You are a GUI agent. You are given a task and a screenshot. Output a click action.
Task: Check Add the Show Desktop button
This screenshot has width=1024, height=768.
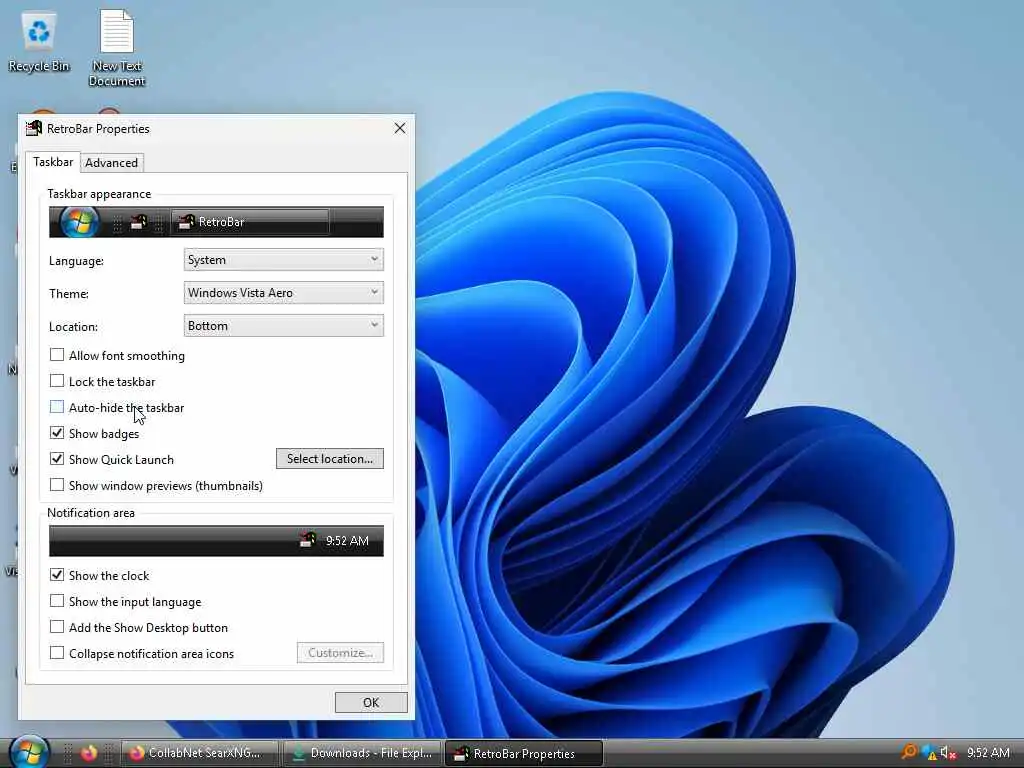tap(57, 627)
